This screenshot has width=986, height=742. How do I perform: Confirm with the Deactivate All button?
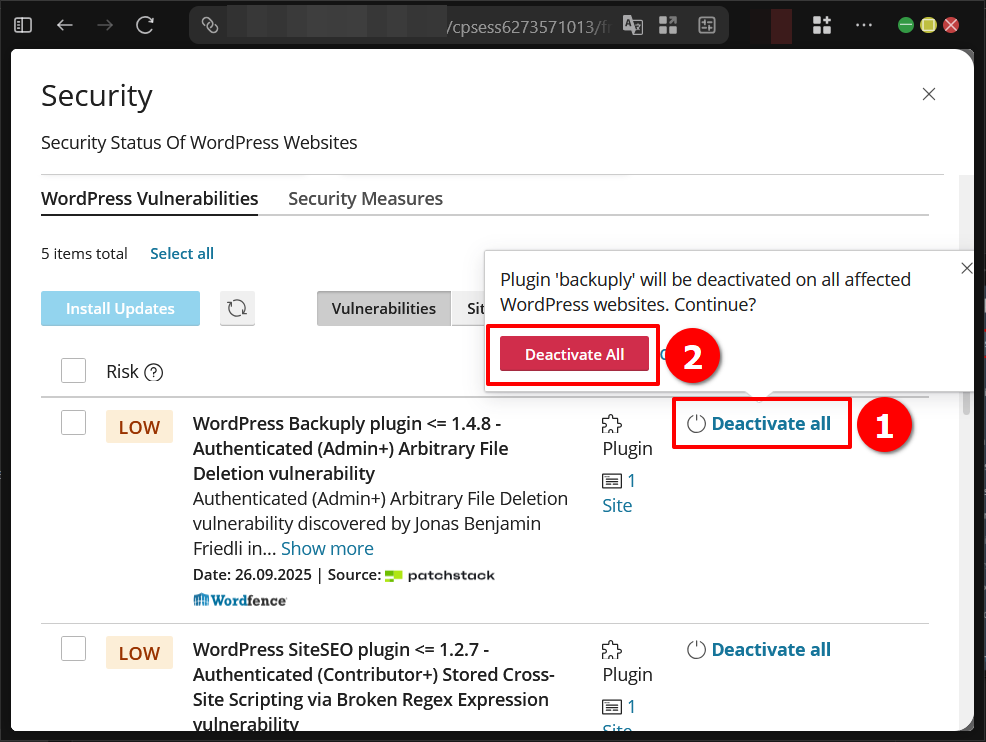[x=573, y=354]
